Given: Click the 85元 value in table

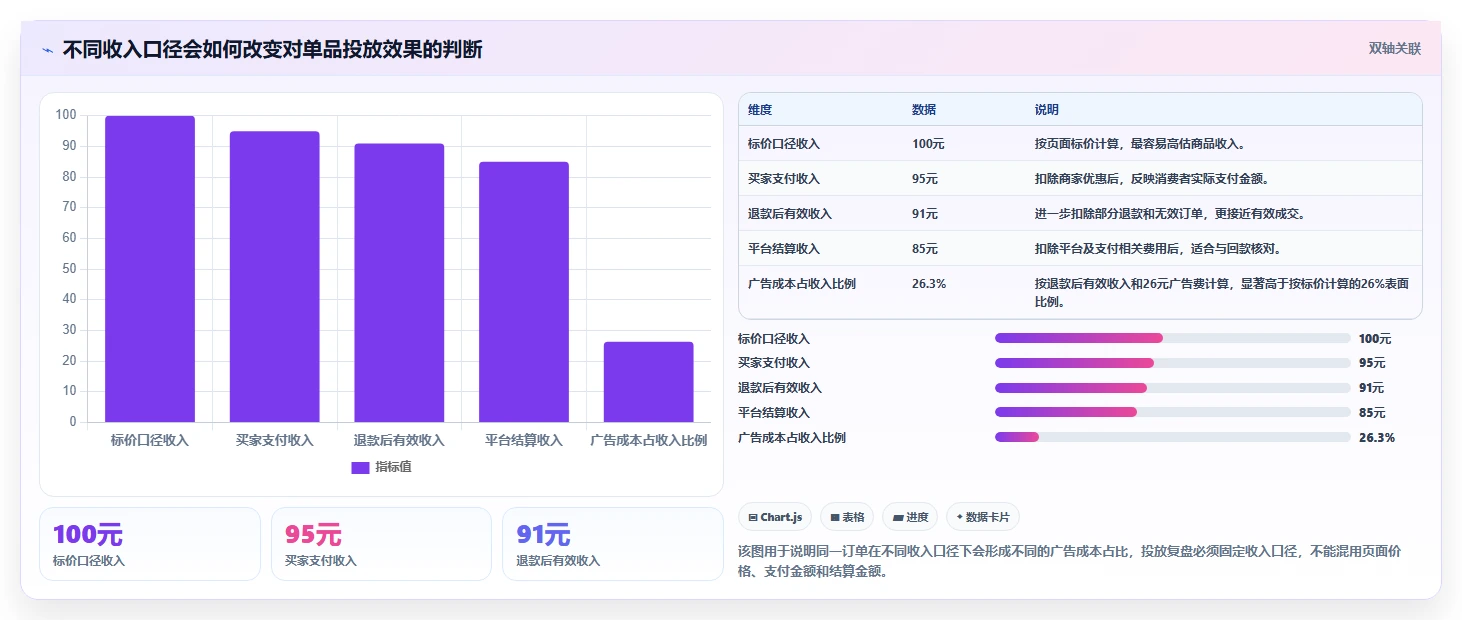Looking at the screenshot, I should [x=925, y=249].
